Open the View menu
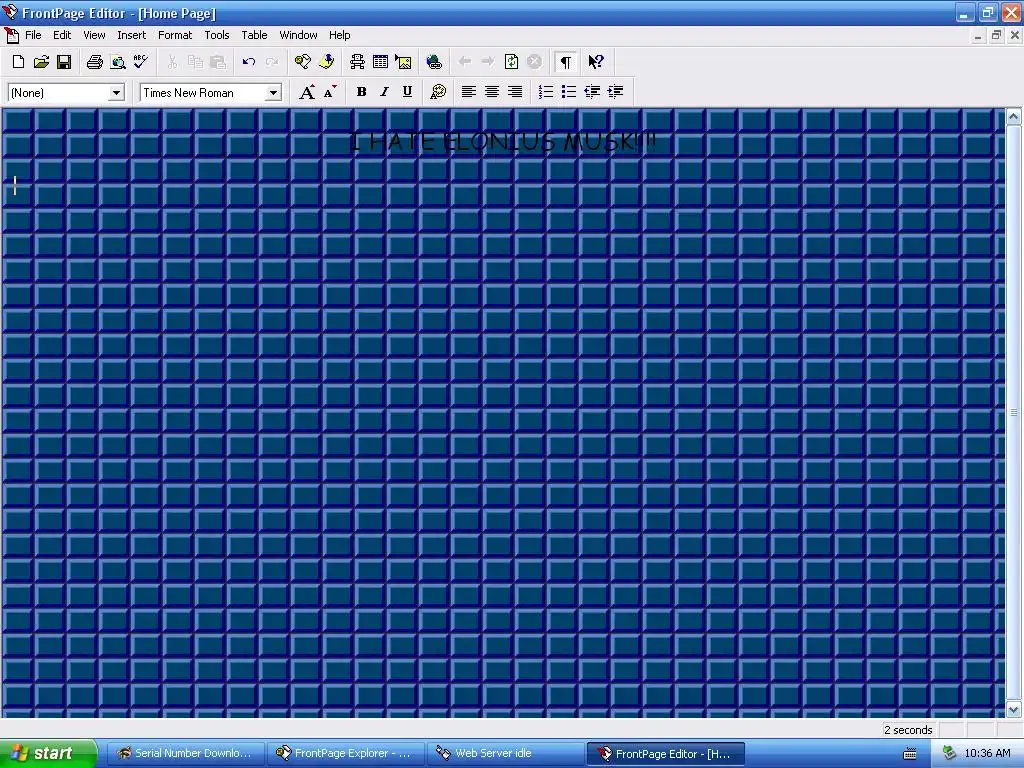The image size is (1024, 768). (94, 35)
